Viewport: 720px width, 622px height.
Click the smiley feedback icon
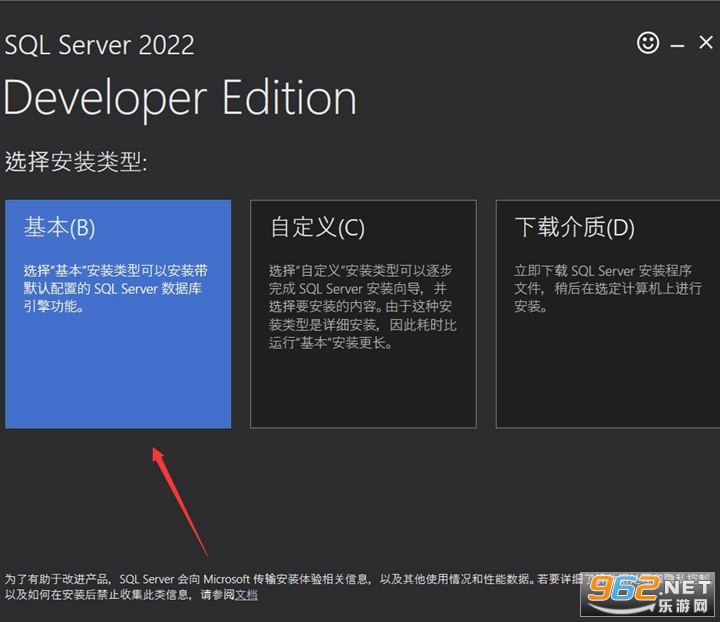pyautogui.click(x=648, y=43)
